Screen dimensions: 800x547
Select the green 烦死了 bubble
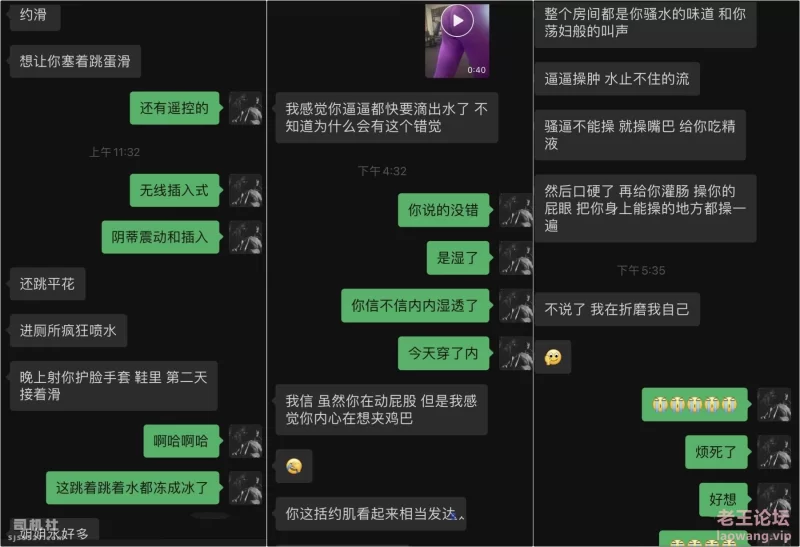click(x=716, y=452)
